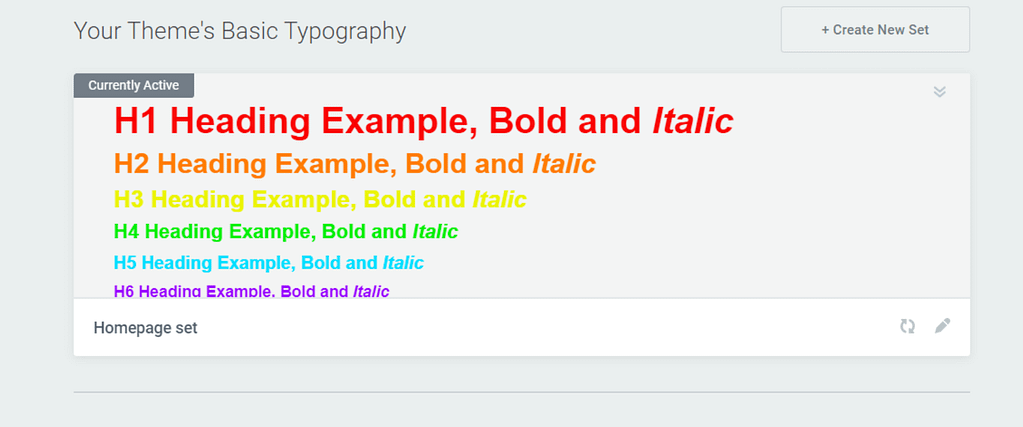Edit Homepage set using the pencil icon

(942, 326)
